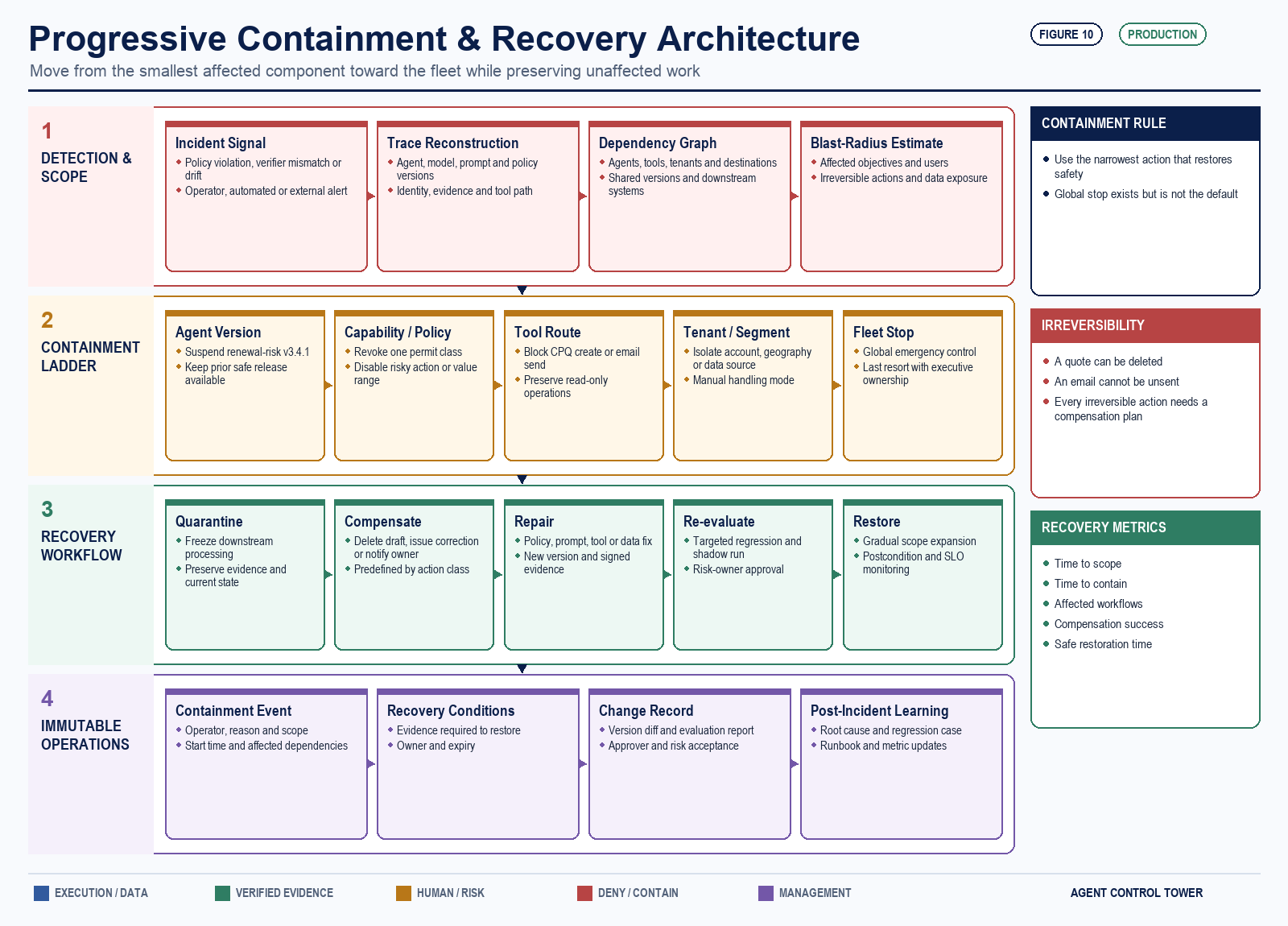This screenshot has width=1288, height=926.
Task: Open the Blast-Radius Estimate card
Action: 902,196
